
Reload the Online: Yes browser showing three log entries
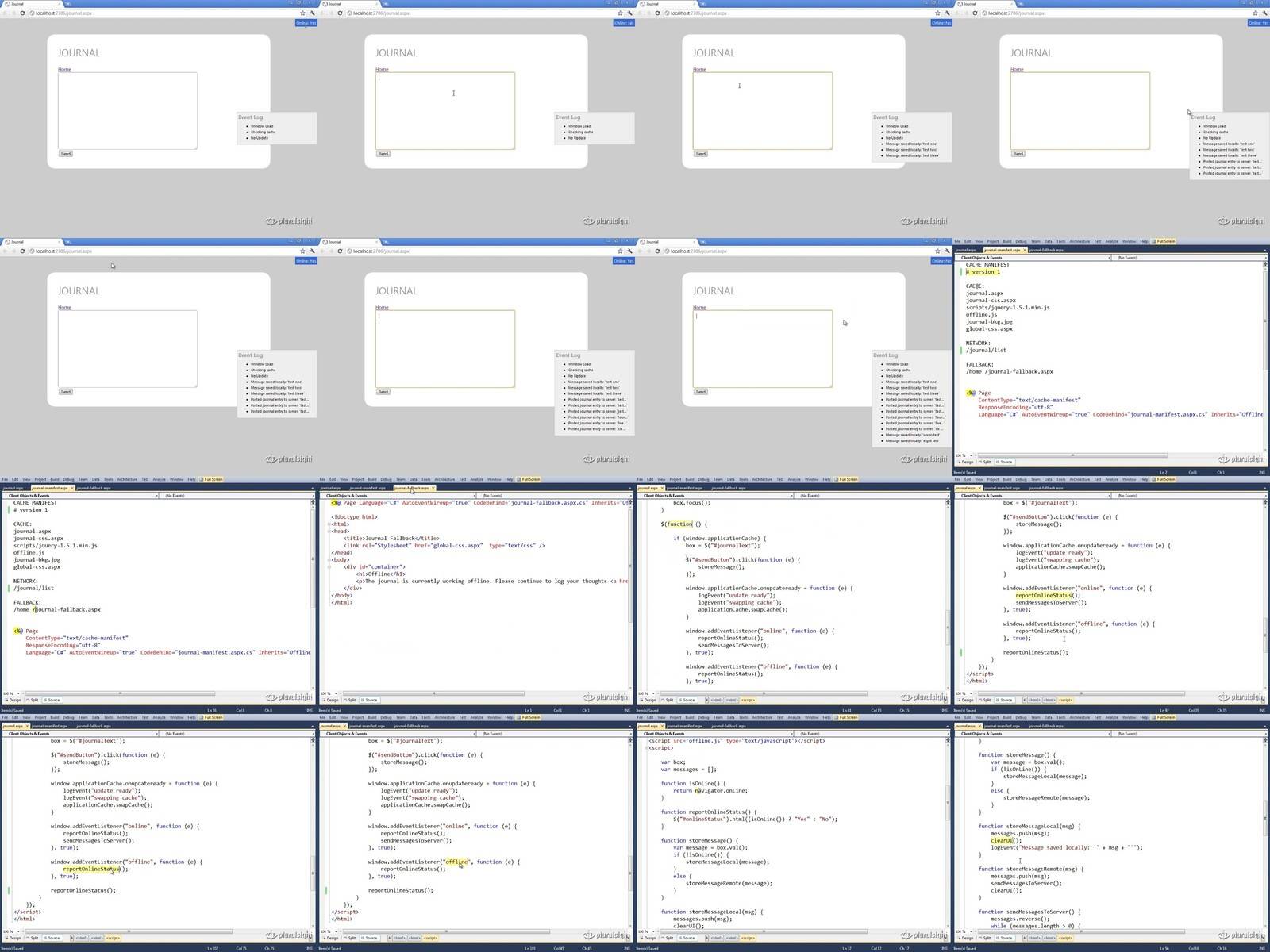click(x=22, y=13)
